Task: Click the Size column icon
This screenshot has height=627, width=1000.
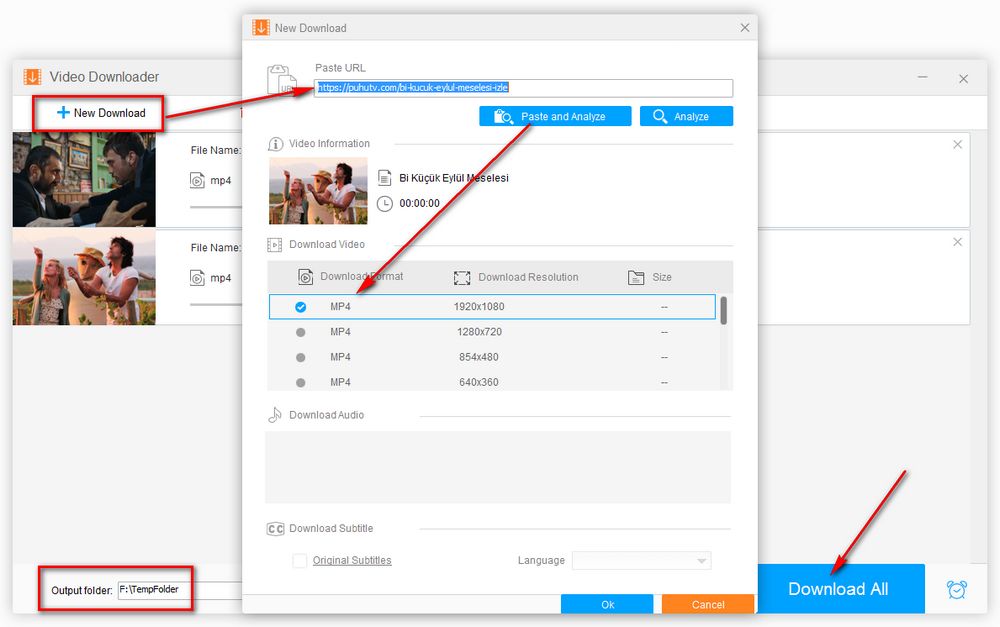Action: tap(636, 277)
